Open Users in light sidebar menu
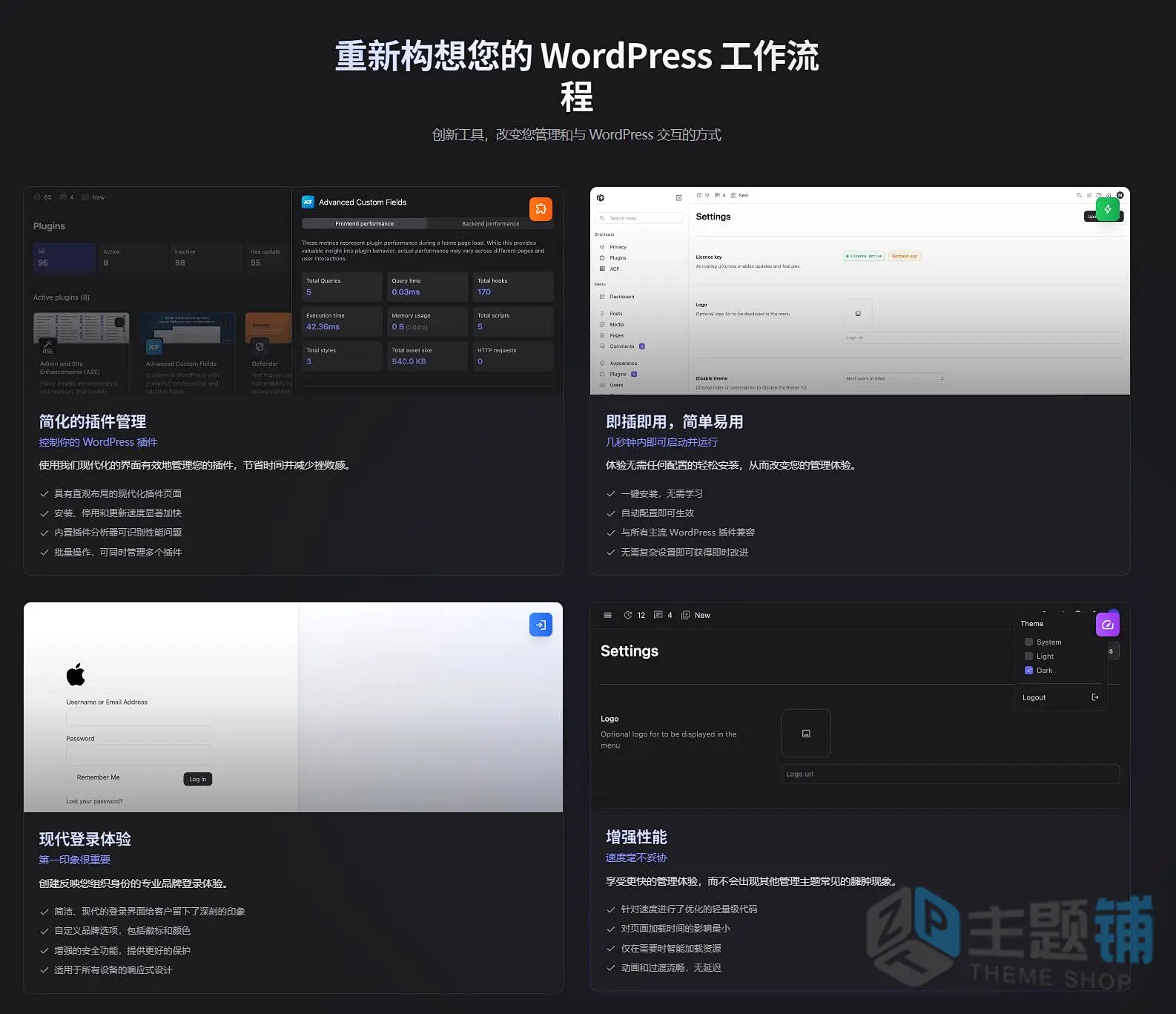The width and height of the screenshot is (1176, 1014). point(616,385)
